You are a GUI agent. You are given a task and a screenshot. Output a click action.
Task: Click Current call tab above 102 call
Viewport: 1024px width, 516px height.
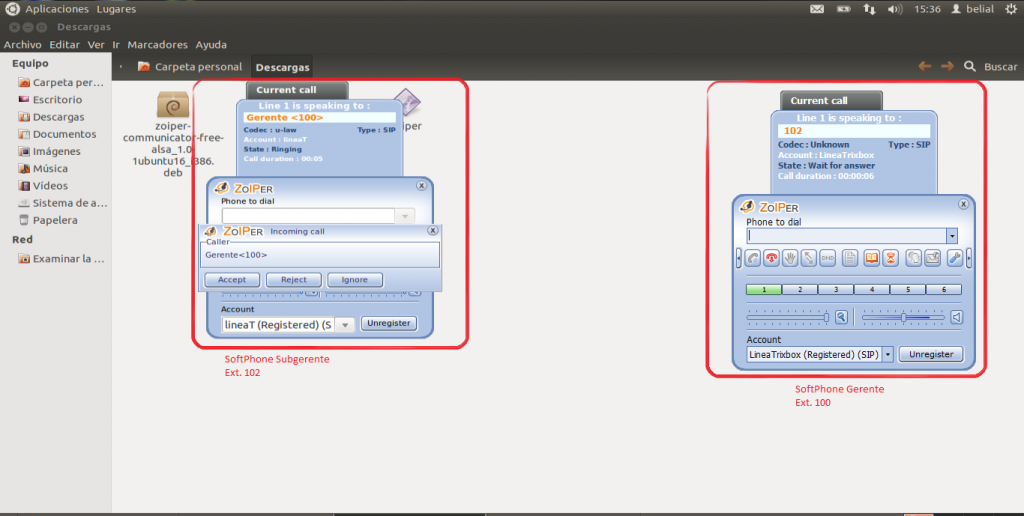pyautogui.click(x=831, y=101)
